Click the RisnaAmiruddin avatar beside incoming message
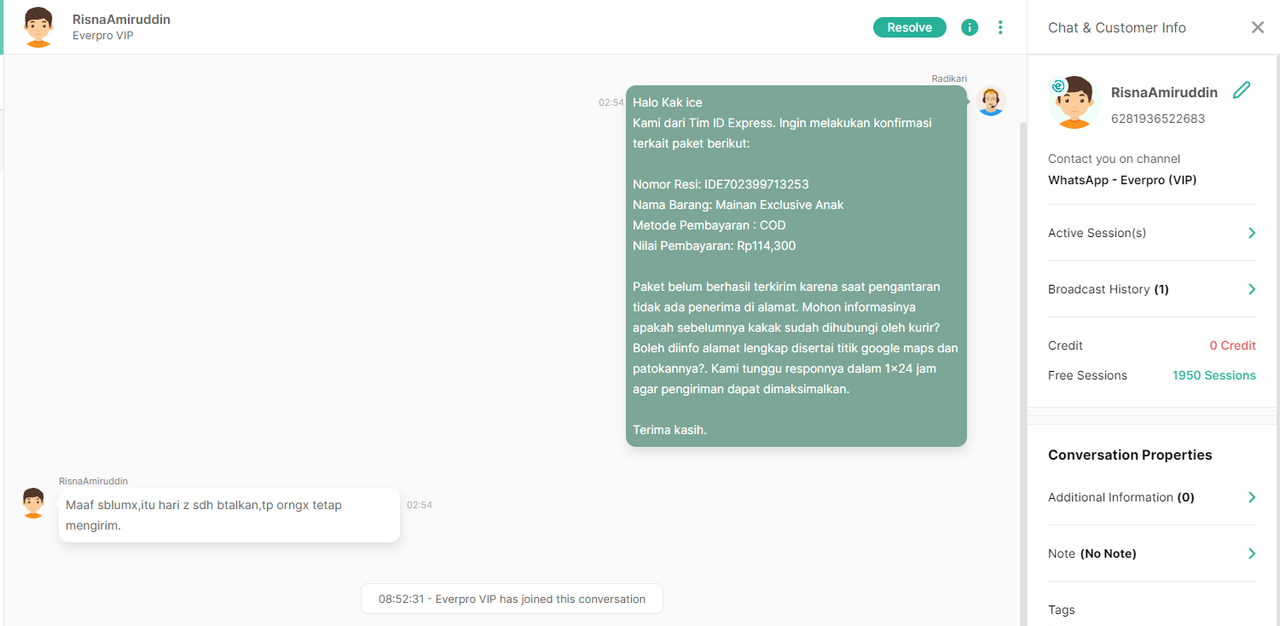This screenshot has height=626, width=1280. click(x=33, y=503)
